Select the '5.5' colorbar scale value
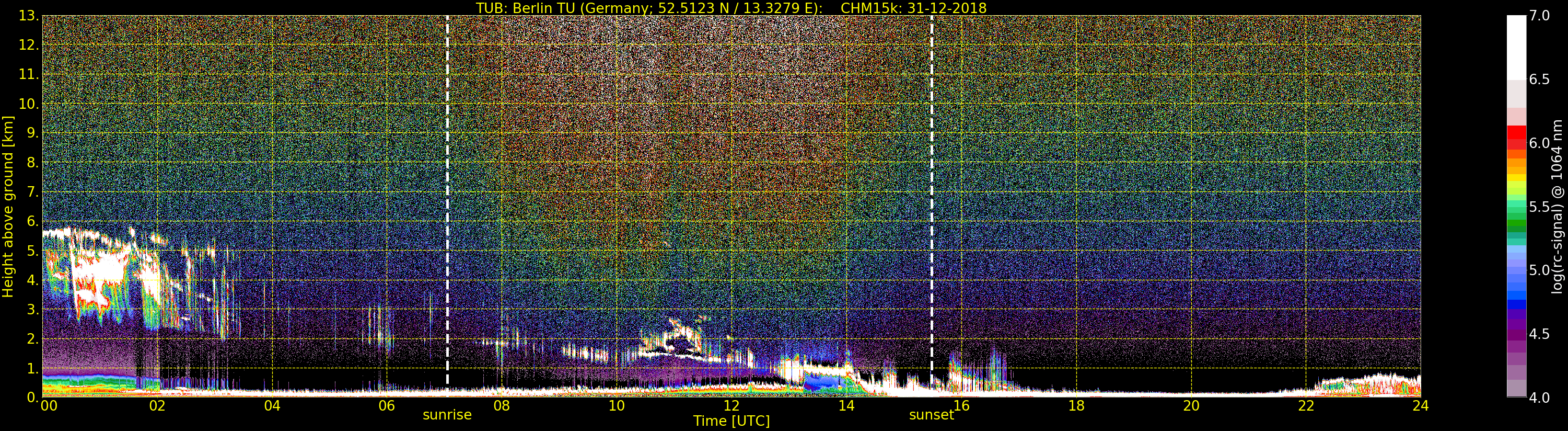 (1539, 207)
